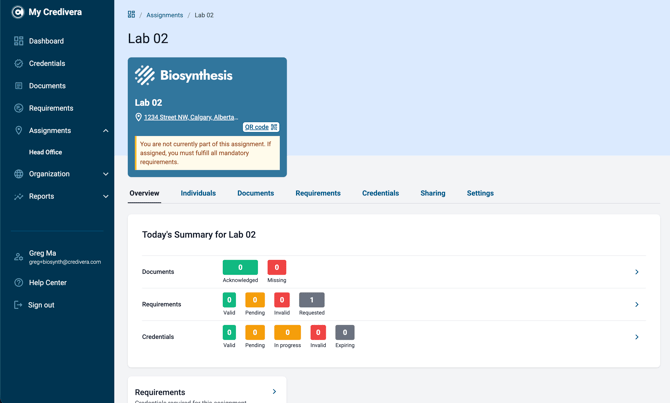670x403 pixels.
Task: Click the QR code button
Action: pos(261,127)
